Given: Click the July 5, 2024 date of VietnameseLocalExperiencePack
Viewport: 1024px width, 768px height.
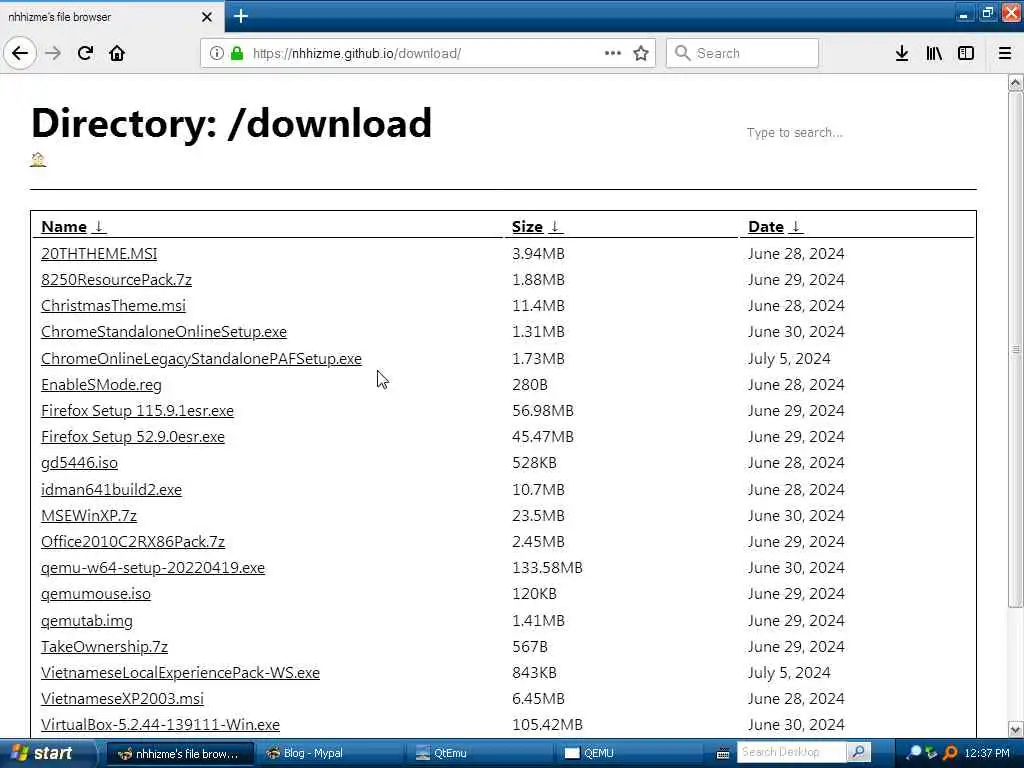Looking at the screenshot, I should coord(789,673).
